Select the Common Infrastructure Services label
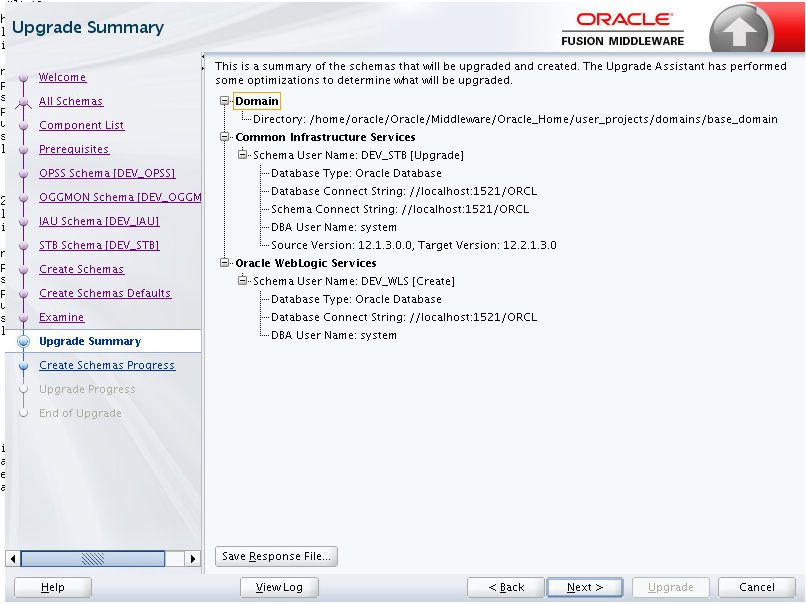The height and width of the screenshot is (604, 806). (x=325, y=137)
